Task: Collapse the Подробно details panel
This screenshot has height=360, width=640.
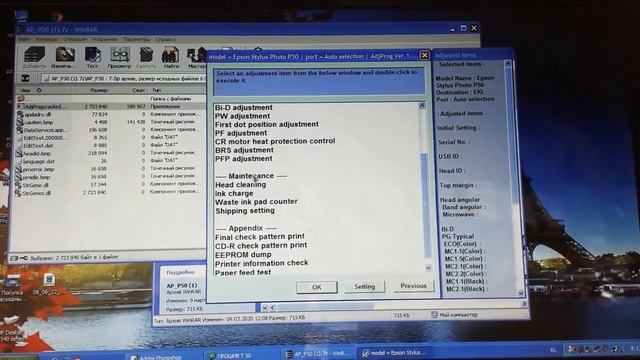Action: (180, 272)
